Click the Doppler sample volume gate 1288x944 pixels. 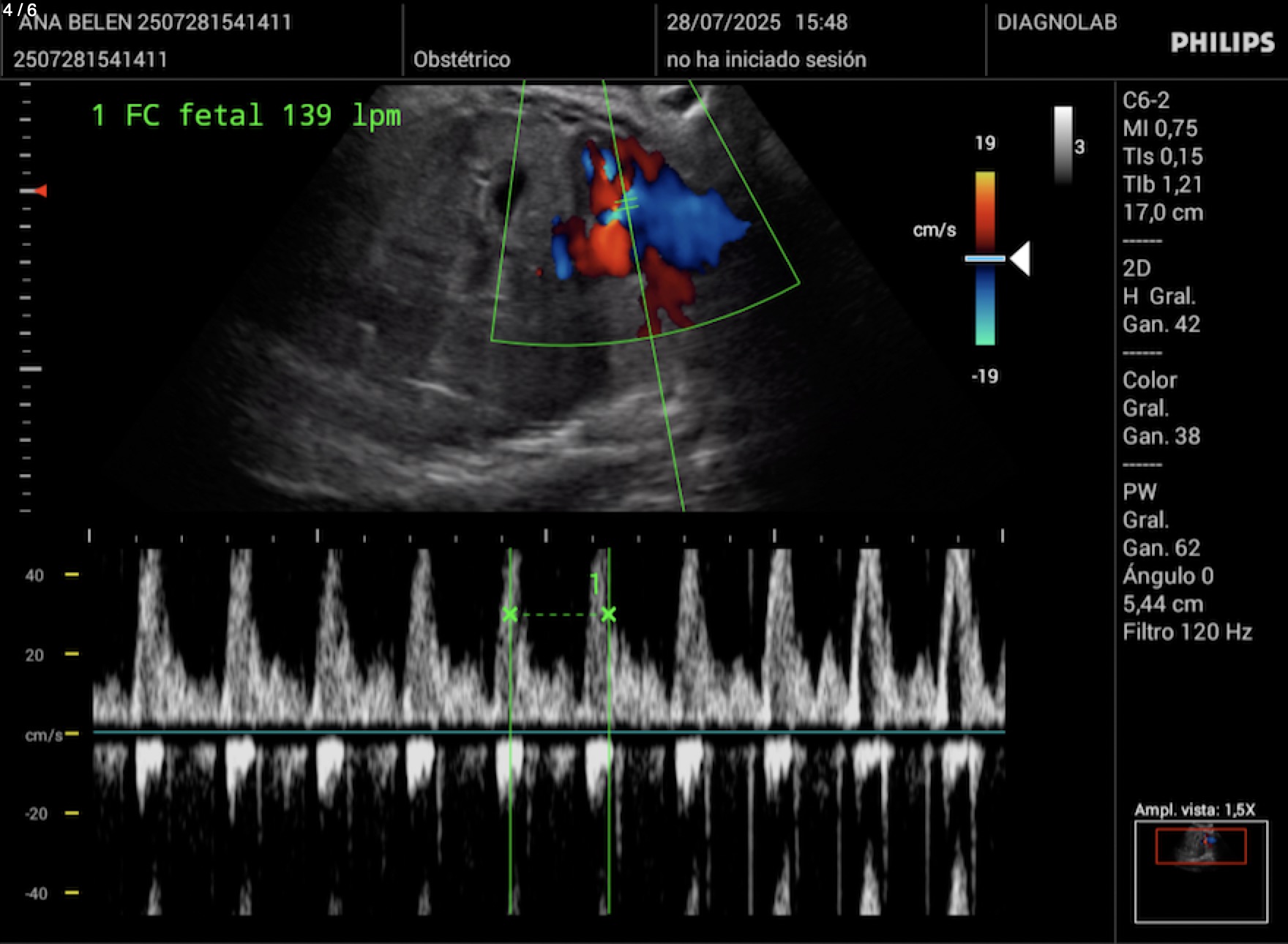625,203
